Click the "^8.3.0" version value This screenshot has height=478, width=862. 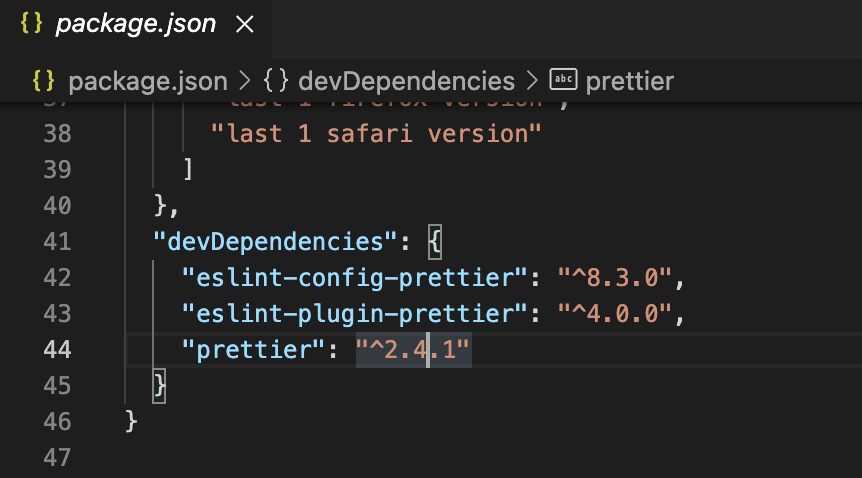615,278
